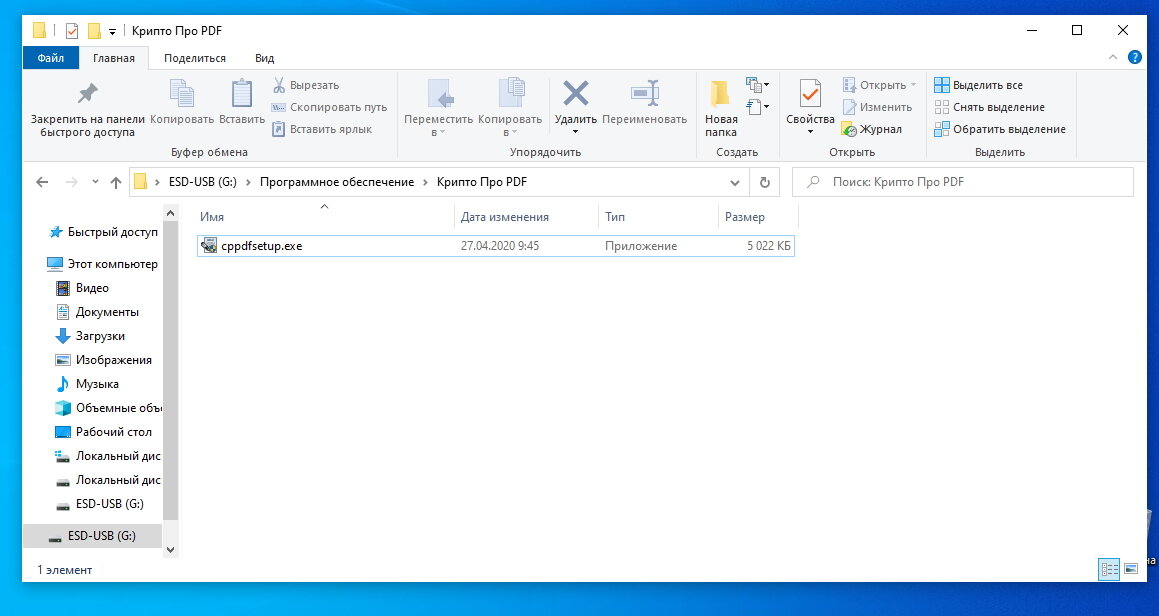
Task: Go up one folder level
Action: [x=115, y=182]
